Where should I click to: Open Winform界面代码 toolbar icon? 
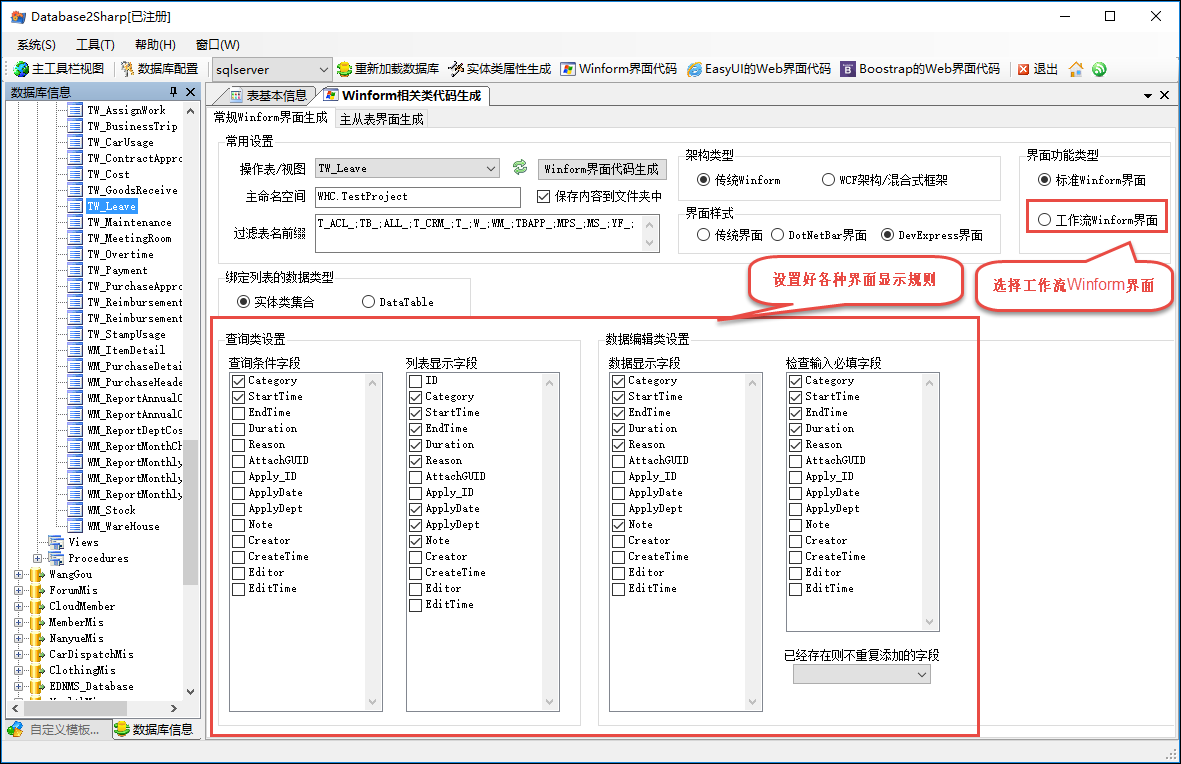[x=568, y=69]
